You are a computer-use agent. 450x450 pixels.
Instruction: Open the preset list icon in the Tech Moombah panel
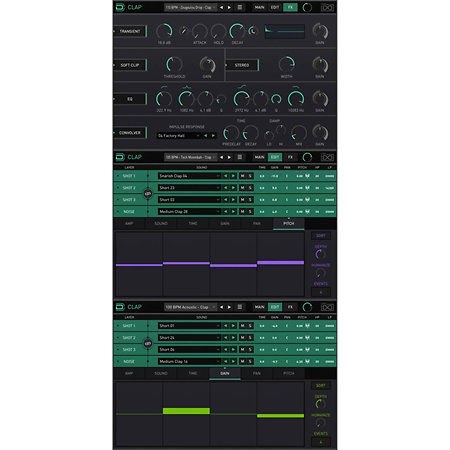point(240,157)
